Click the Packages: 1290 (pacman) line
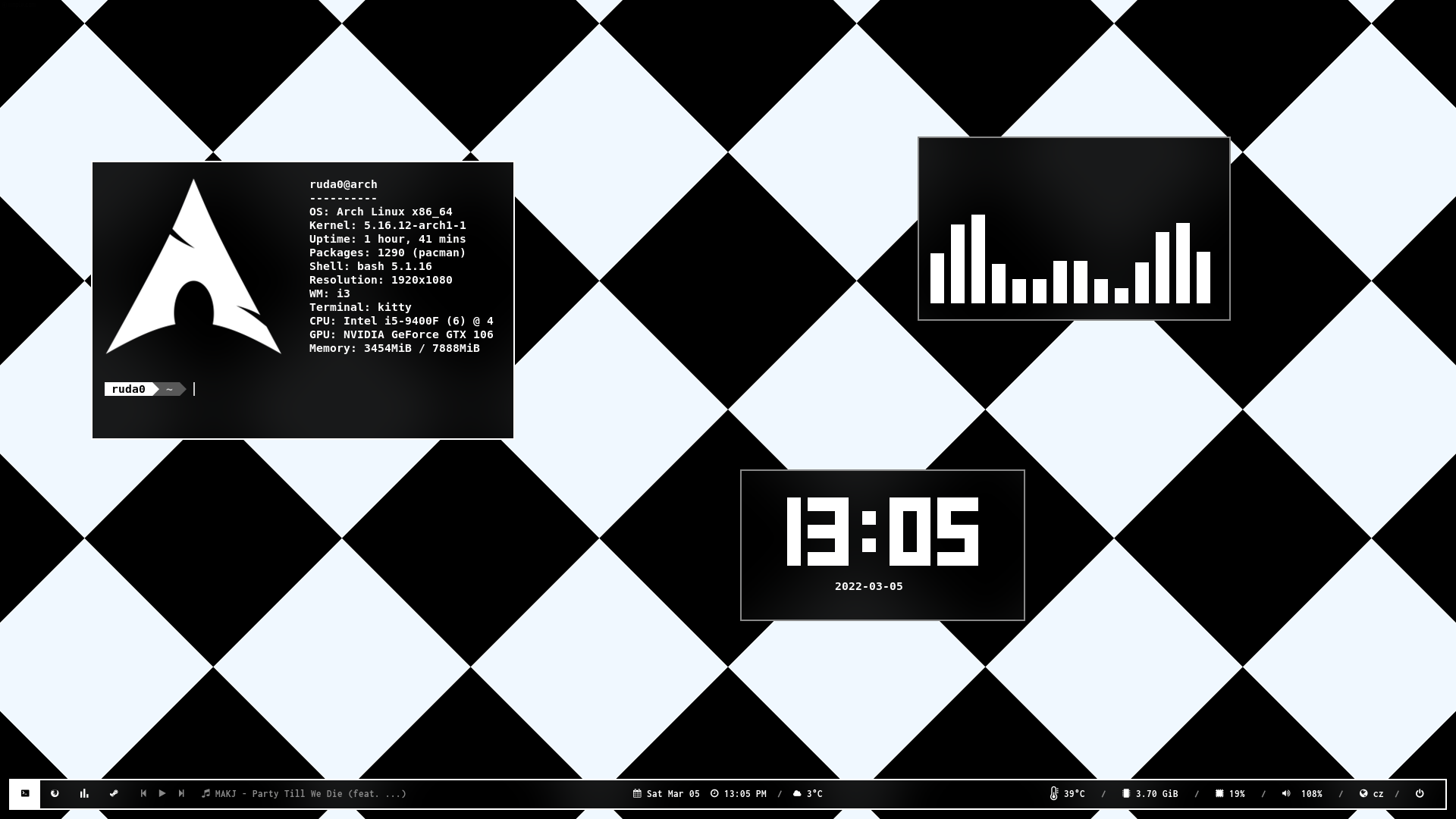Viewport: 1456px width, 819px height. coord(388,253)
